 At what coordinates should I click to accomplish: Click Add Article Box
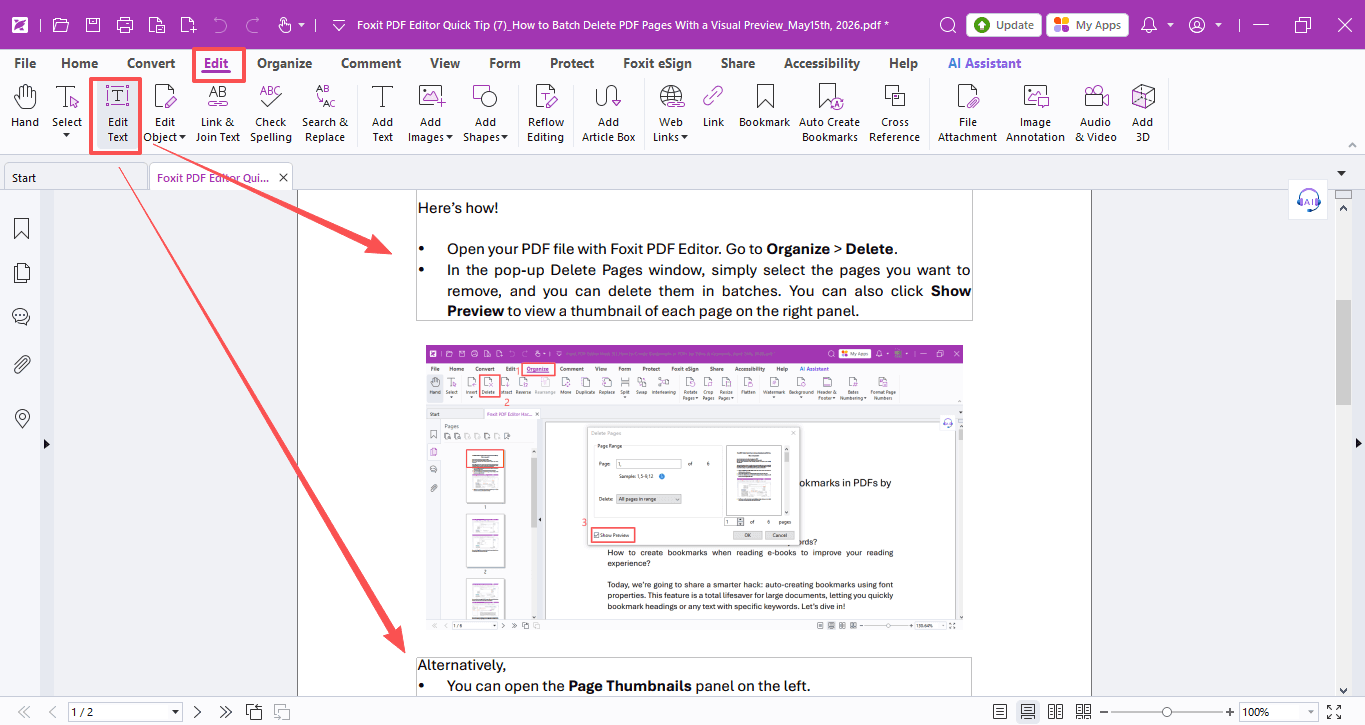pyautogui.click(x=608, y=114)
